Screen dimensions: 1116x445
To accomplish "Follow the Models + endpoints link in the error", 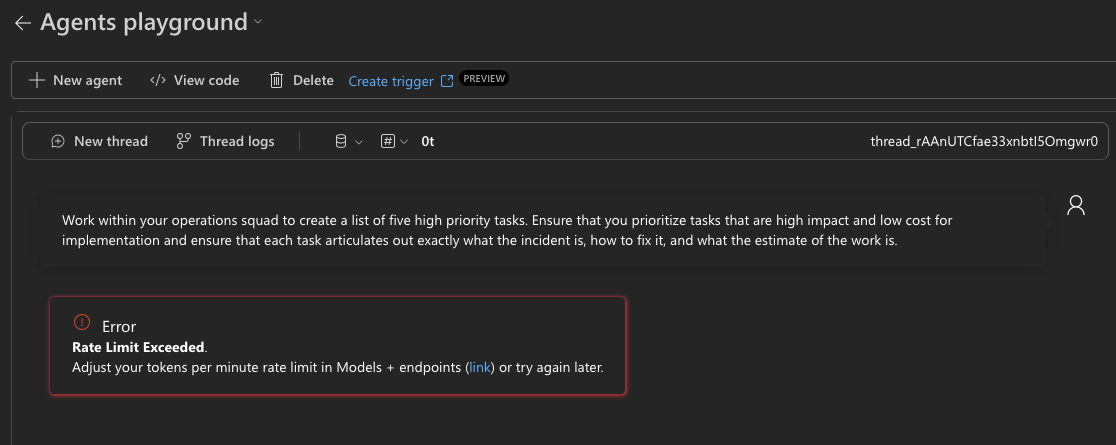I will click(480, 368).
